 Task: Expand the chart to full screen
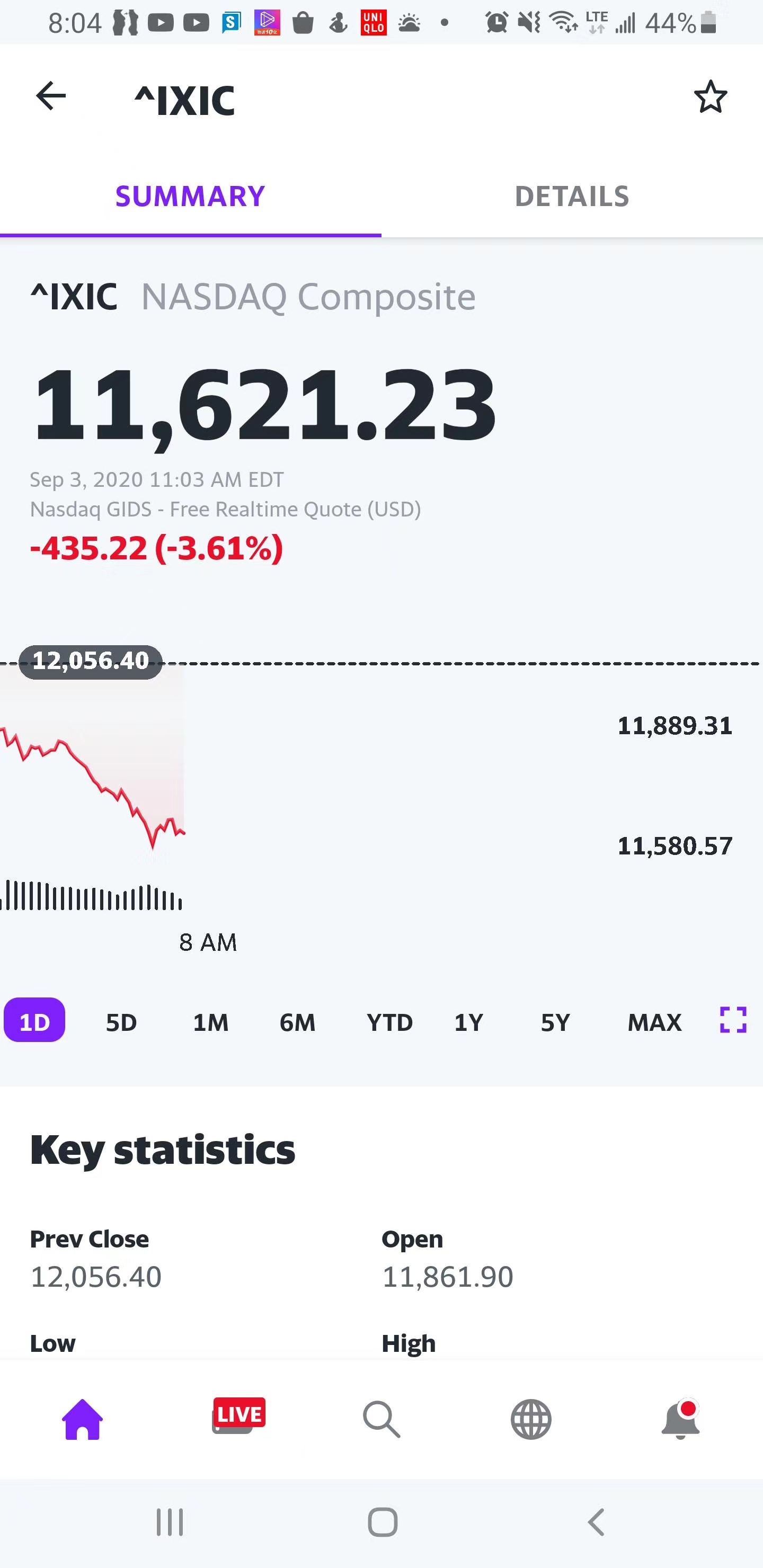click(x=733, y=1020)
